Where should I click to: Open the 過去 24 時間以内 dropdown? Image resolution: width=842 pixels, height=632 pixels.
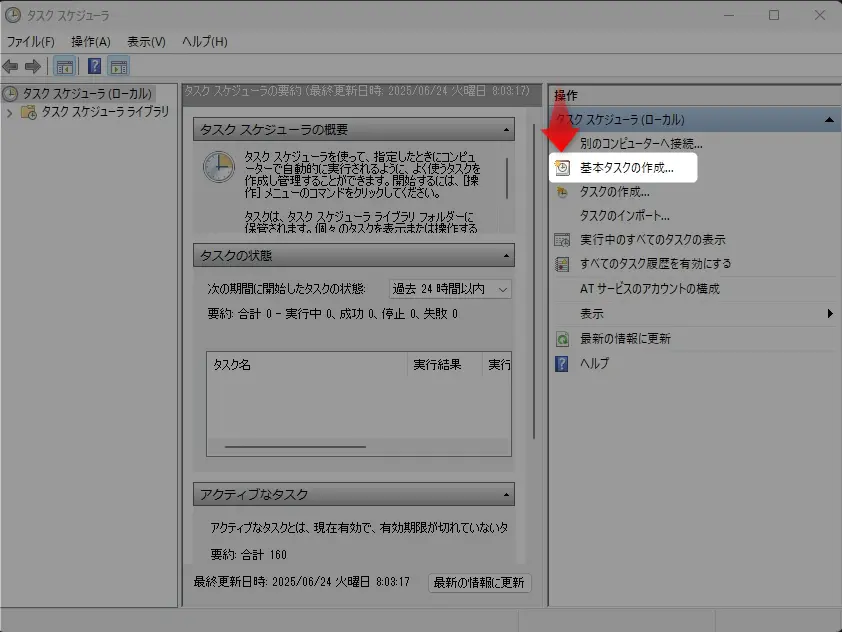click(x=450, y=288)
